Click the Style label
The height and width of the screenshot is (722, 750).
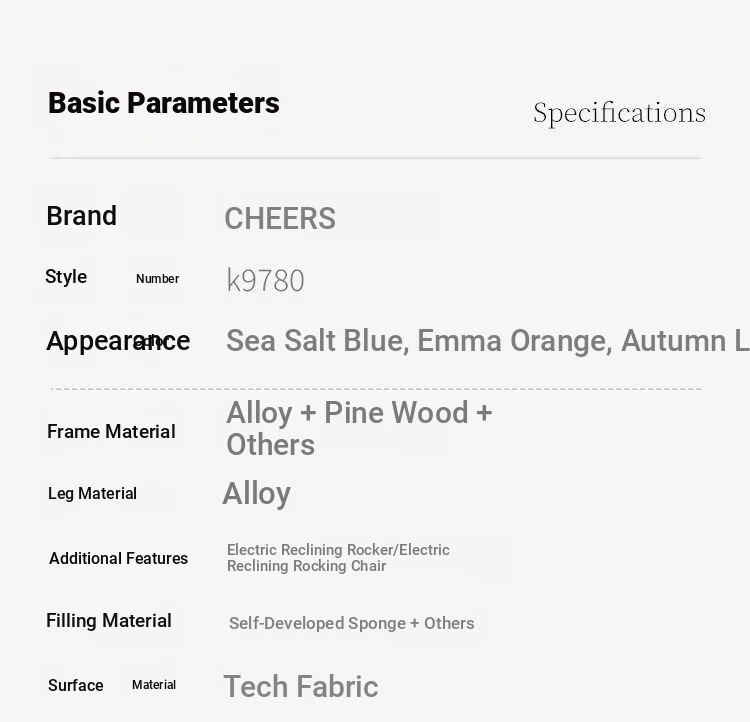point(66,277)
